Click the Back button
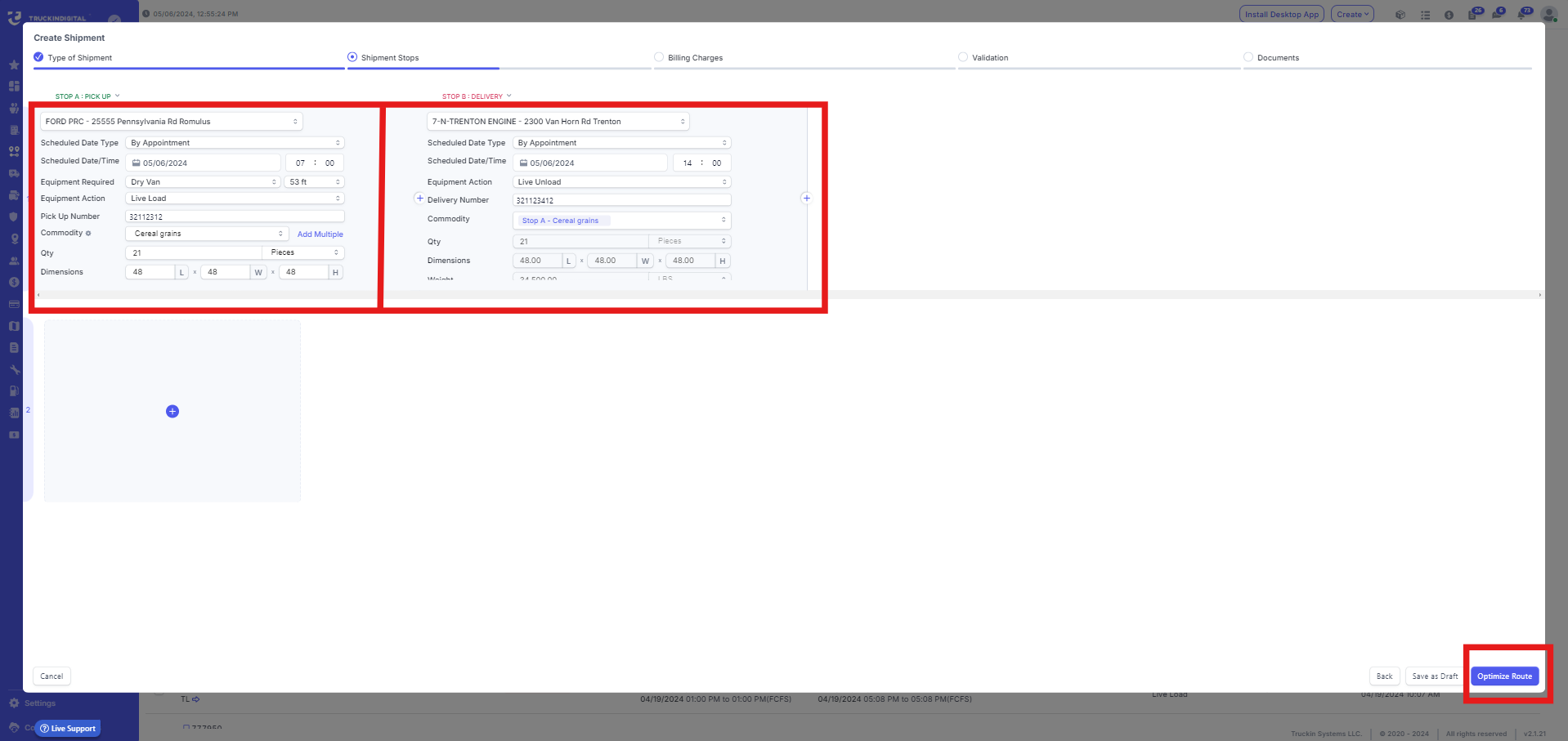Screen dimensions: 1568x741 click(x=1384, y=676)
